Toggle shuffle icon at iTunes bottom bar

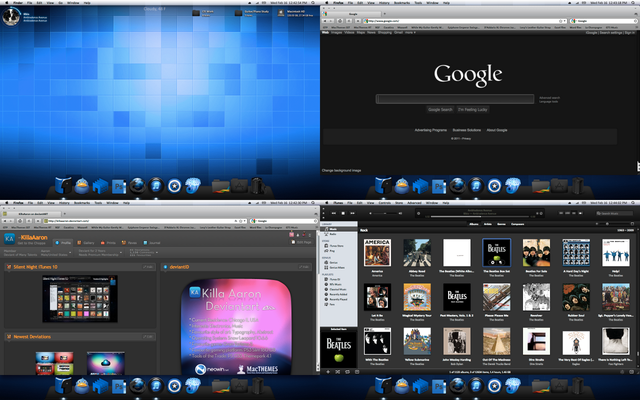tap(338, 372)
